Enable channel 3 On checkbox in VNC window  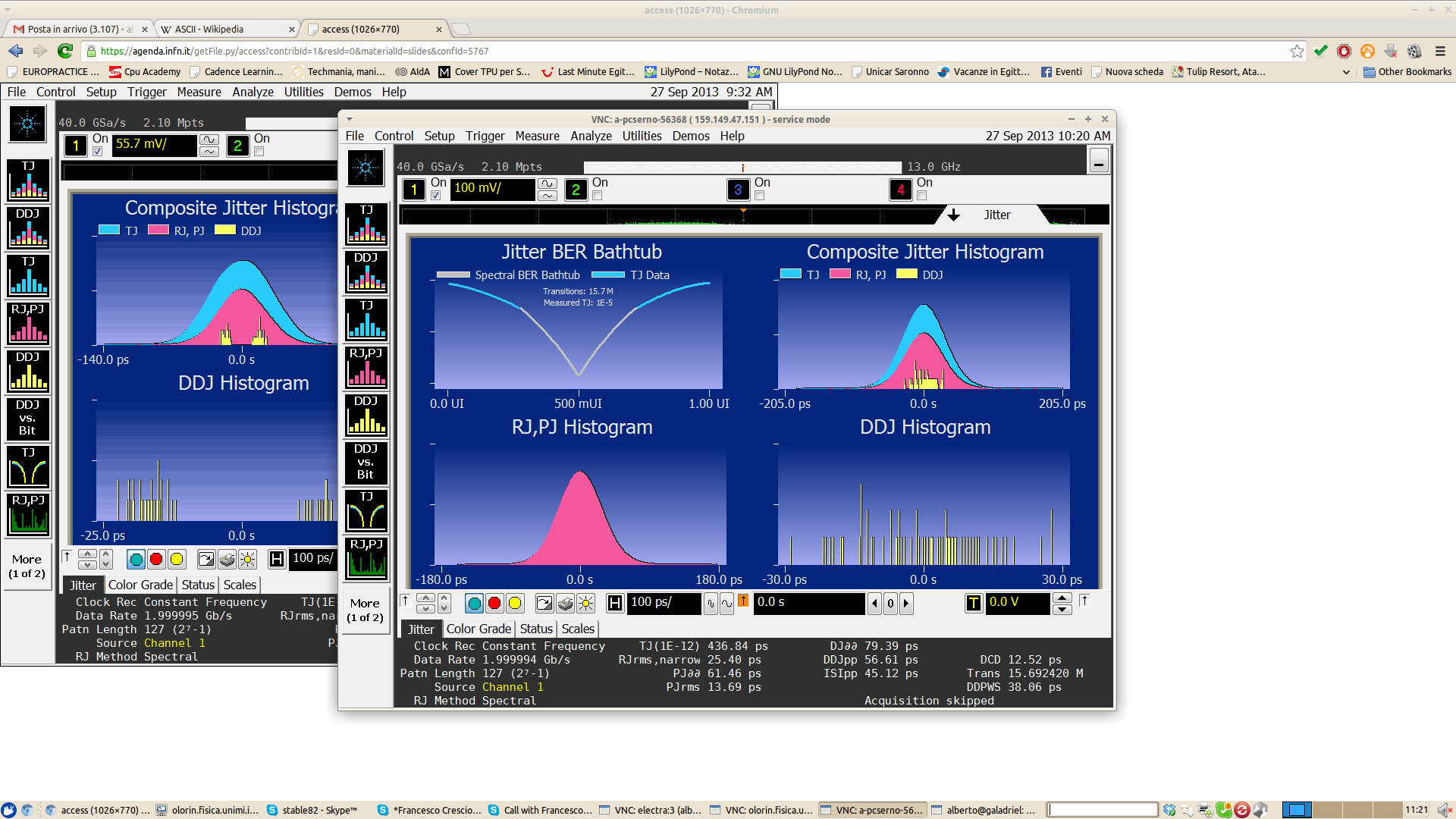(x=760, y=196)
